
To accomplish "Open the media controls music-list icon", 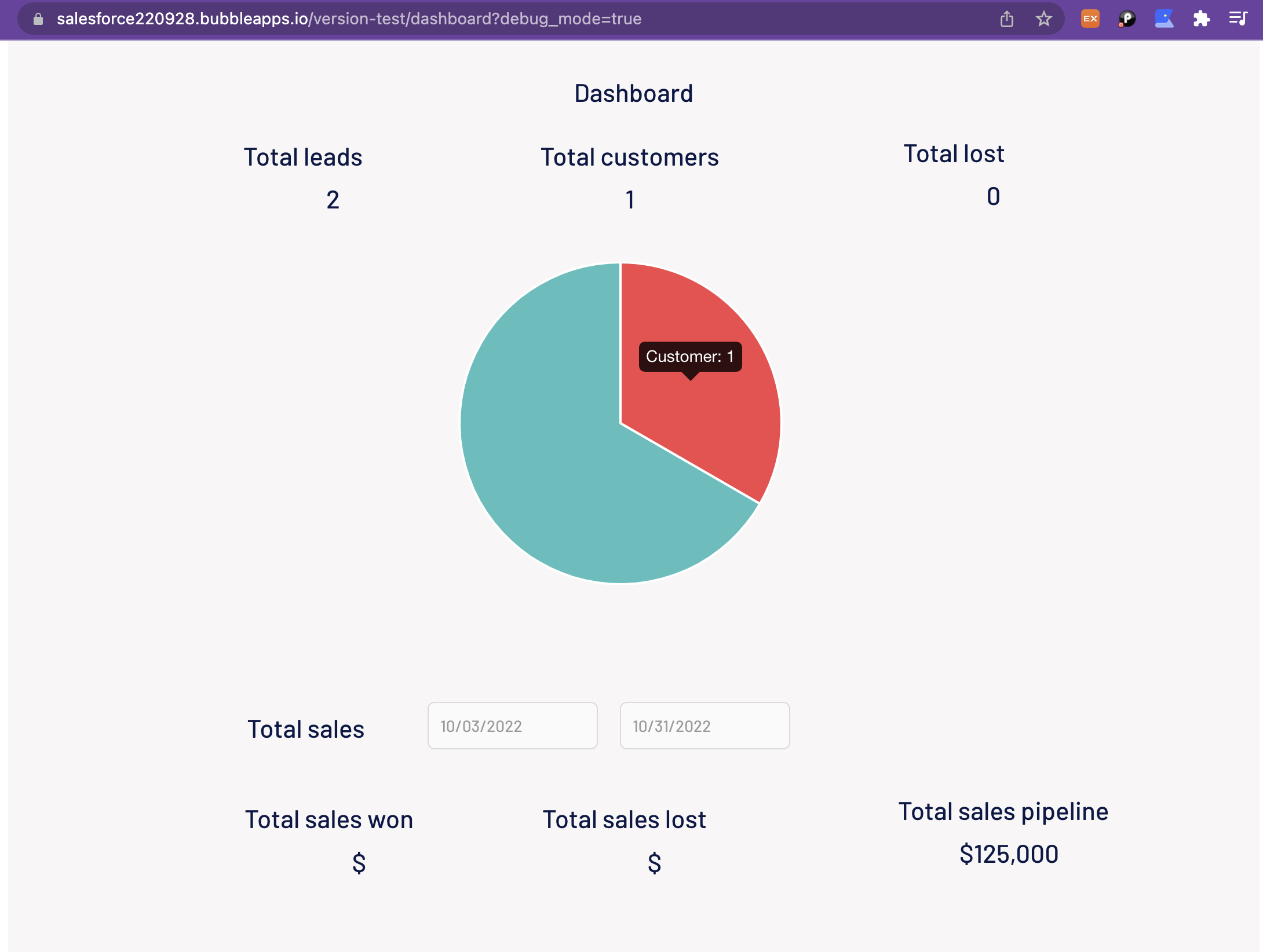I will [1238, 19].
